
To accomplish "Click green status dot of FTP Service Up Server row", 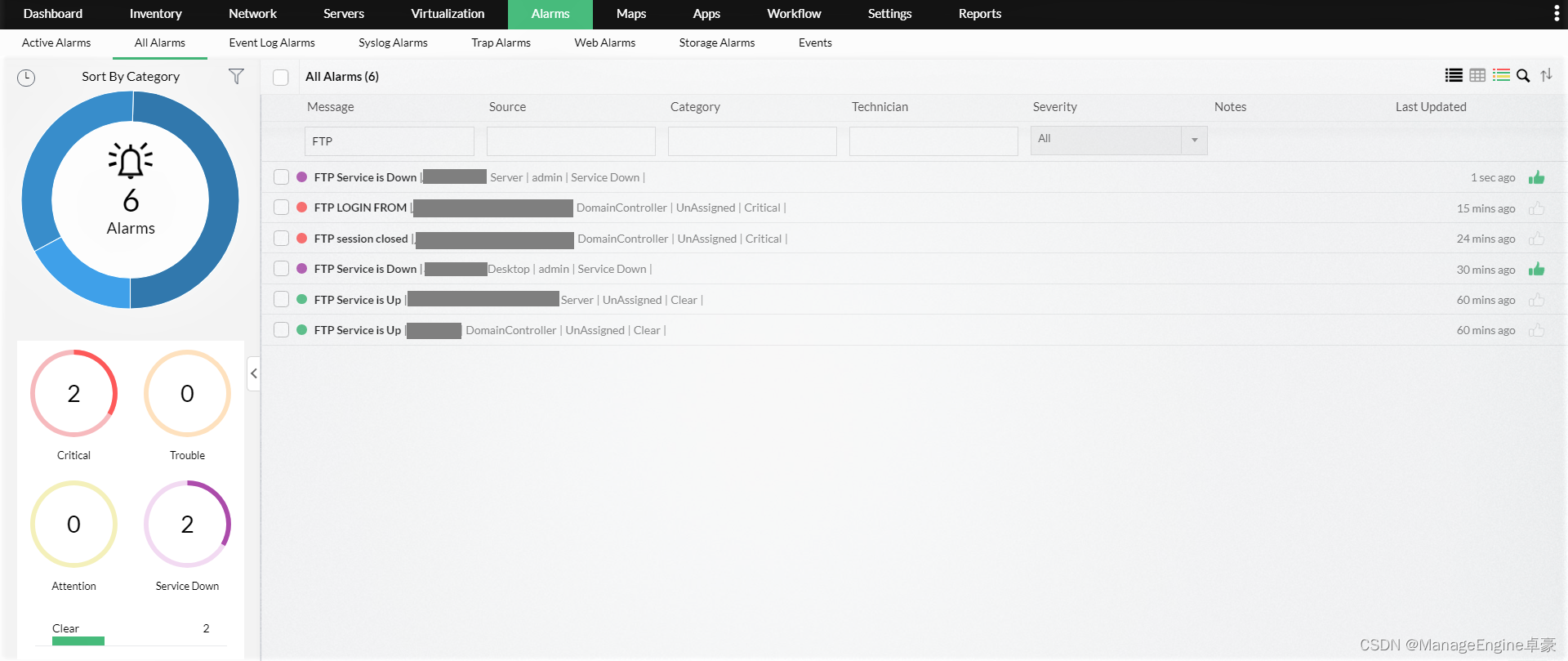I will 301,299.
